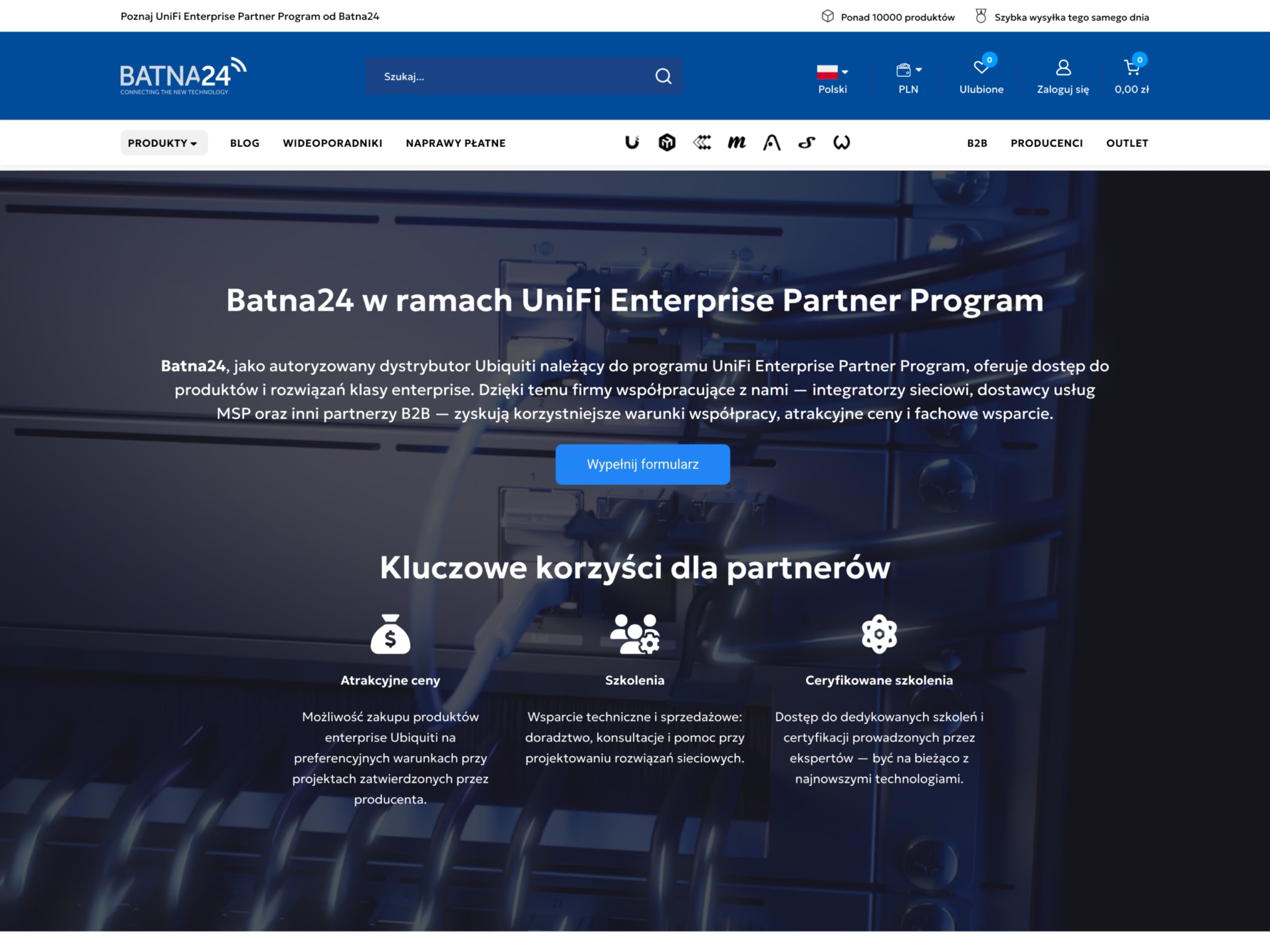Open the shopping cart showing 0,00 zł
1270x952 pixels.
pos(1132,67)
